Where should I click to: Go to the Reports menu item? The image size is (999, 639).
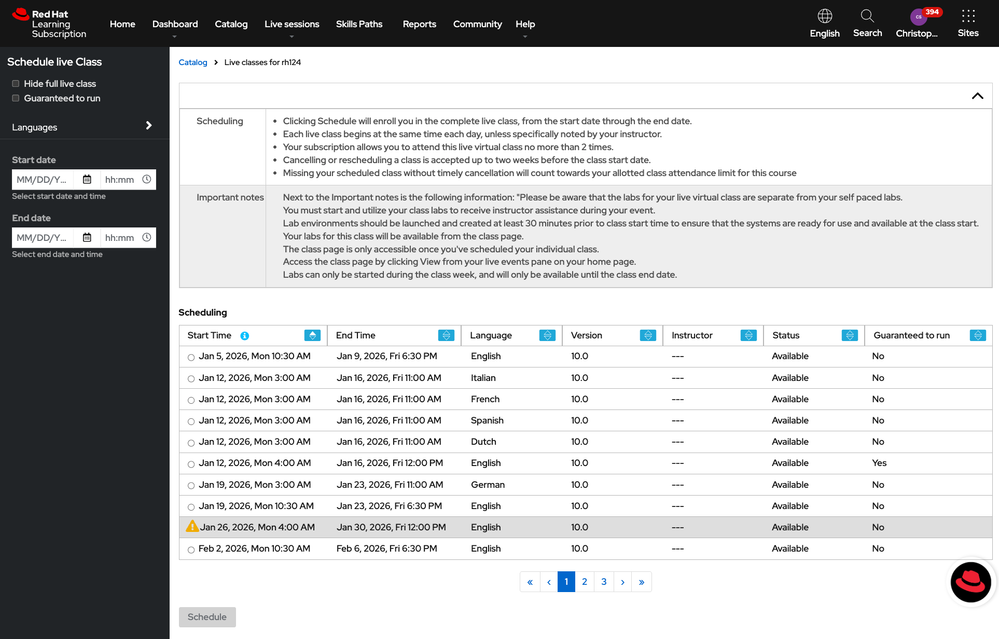click(419, 24)
